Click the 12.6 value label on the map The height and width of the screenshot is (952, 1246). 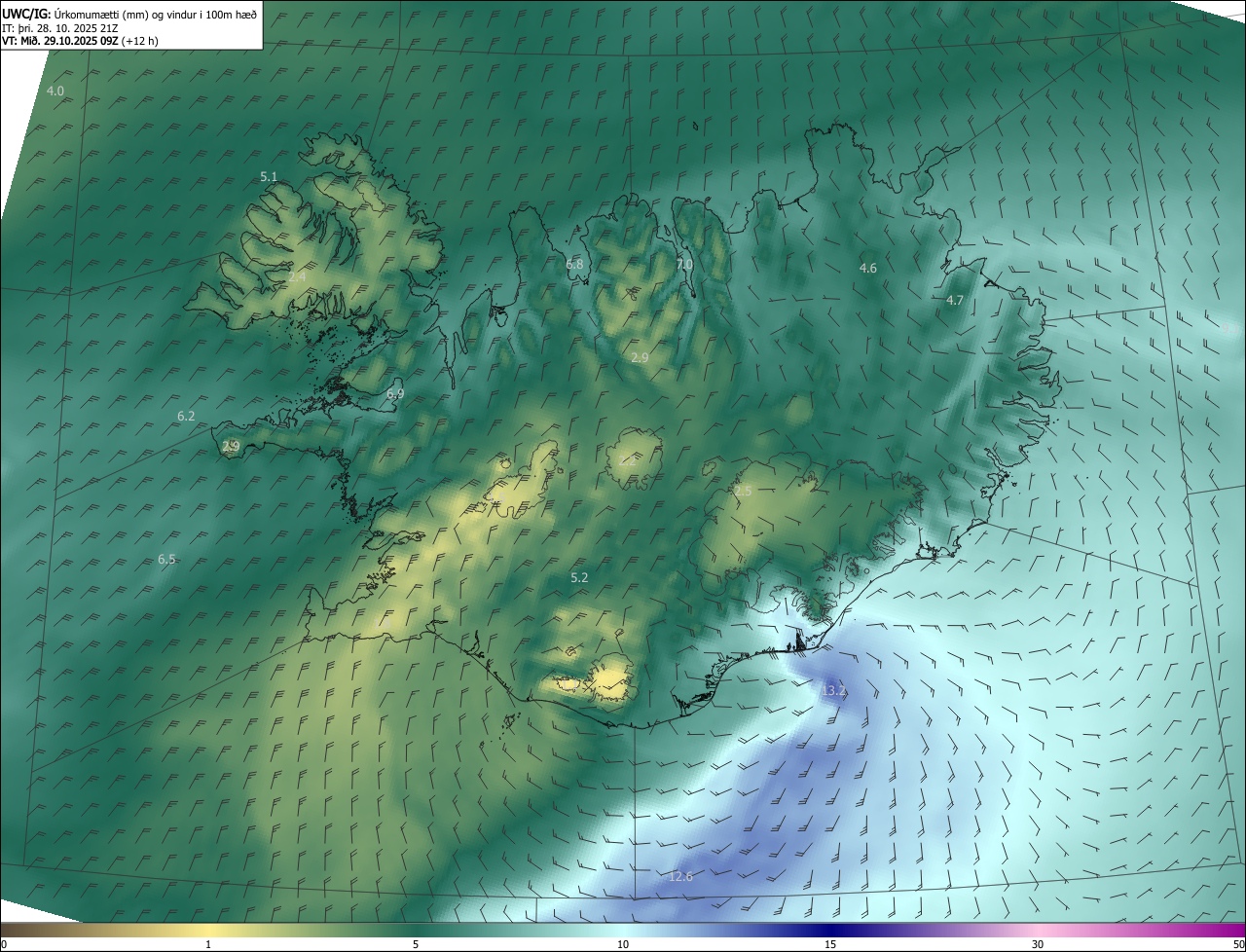(680, 876)
